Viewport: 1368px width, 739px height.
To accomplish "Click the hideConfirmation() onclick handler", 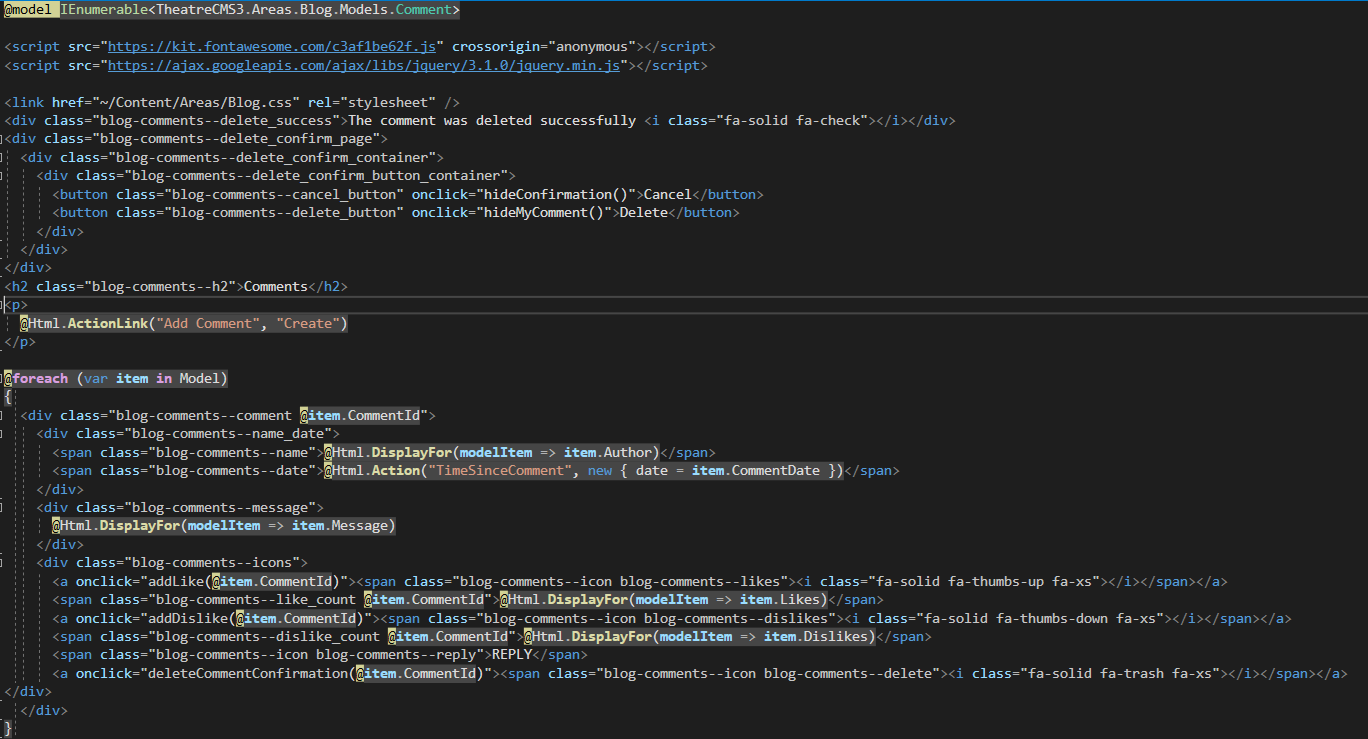I will pyautogui.click(x=556, y=194).
